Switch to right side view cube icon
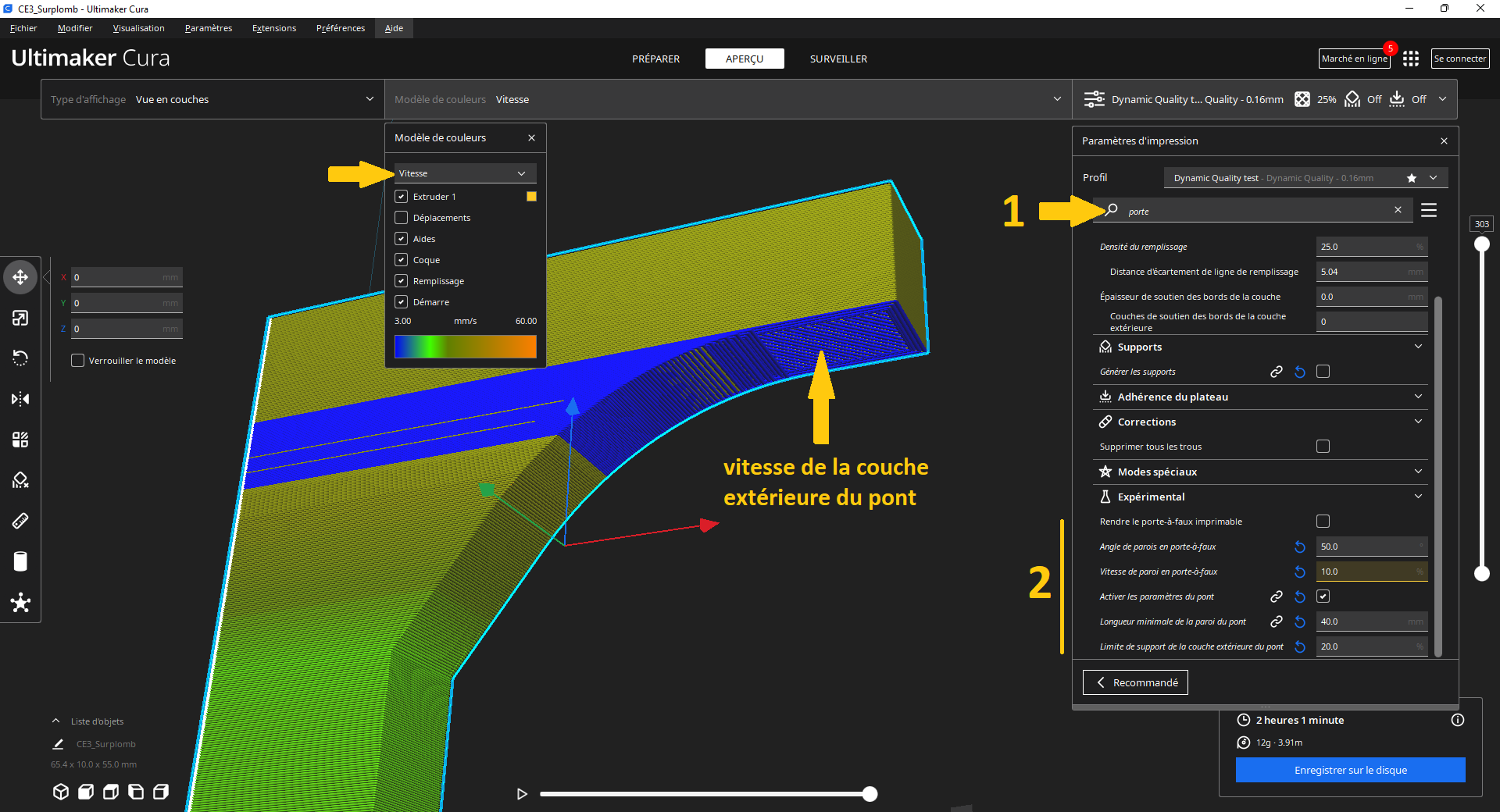This screenshot has height=812, width=1500. click(x=161, y=792)
